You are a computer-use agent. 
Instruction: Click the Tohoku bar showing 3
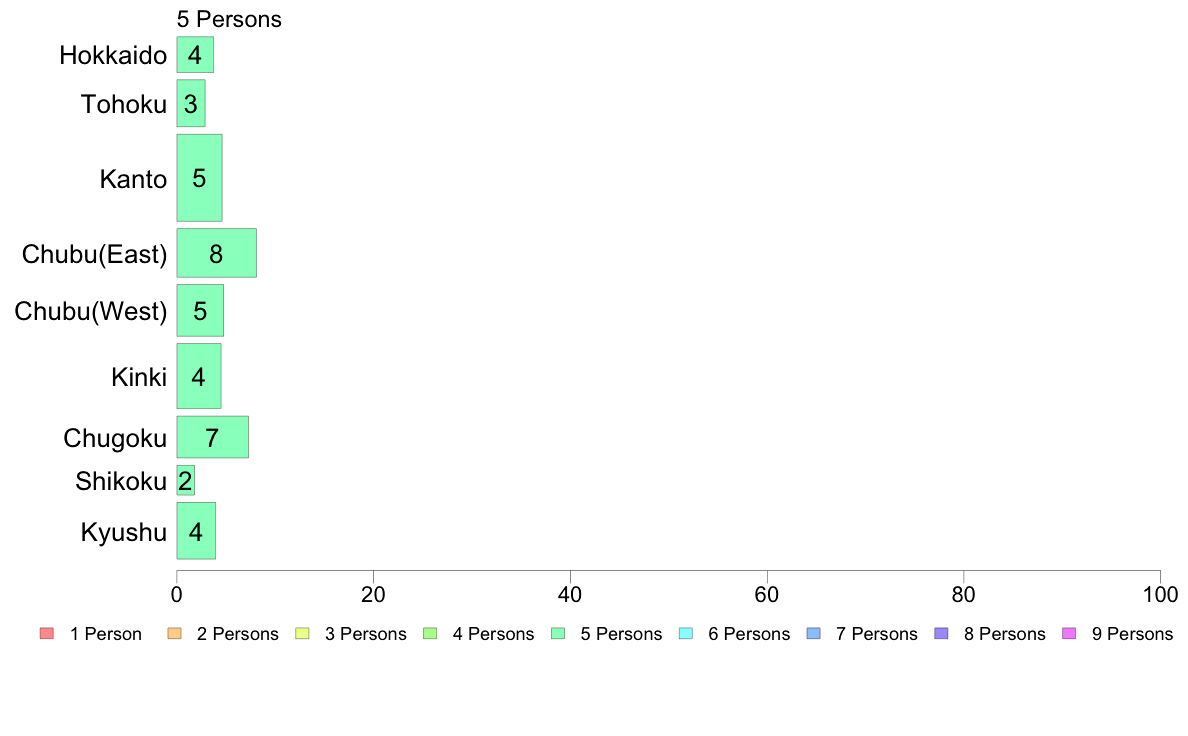[x=191, y=103]
